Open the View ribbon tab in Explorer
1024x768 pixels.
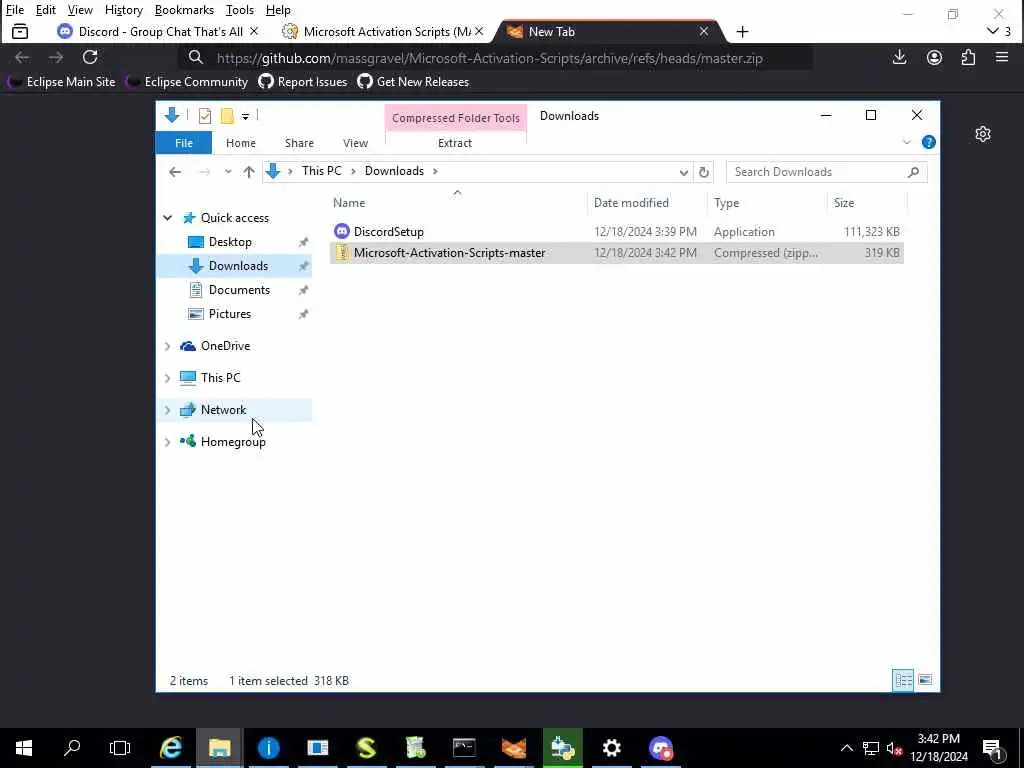pyautogui.click(x=355, y=143)
